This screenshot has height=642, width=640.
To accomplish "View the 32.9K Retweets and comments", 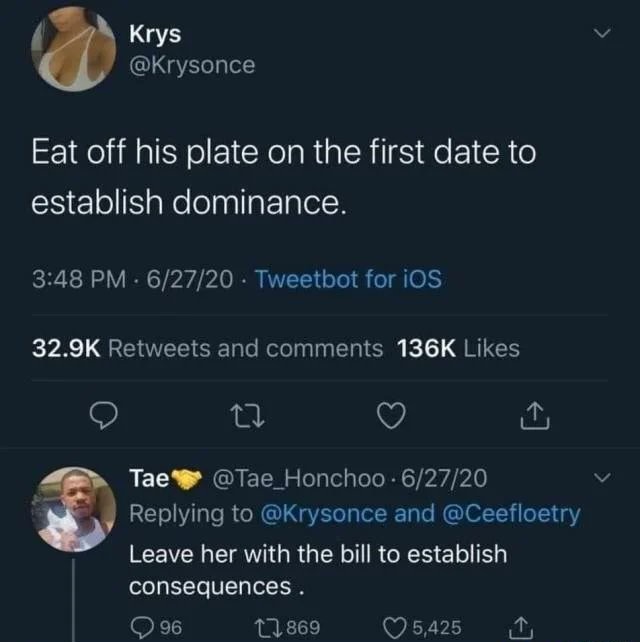I will pos(207,348).
